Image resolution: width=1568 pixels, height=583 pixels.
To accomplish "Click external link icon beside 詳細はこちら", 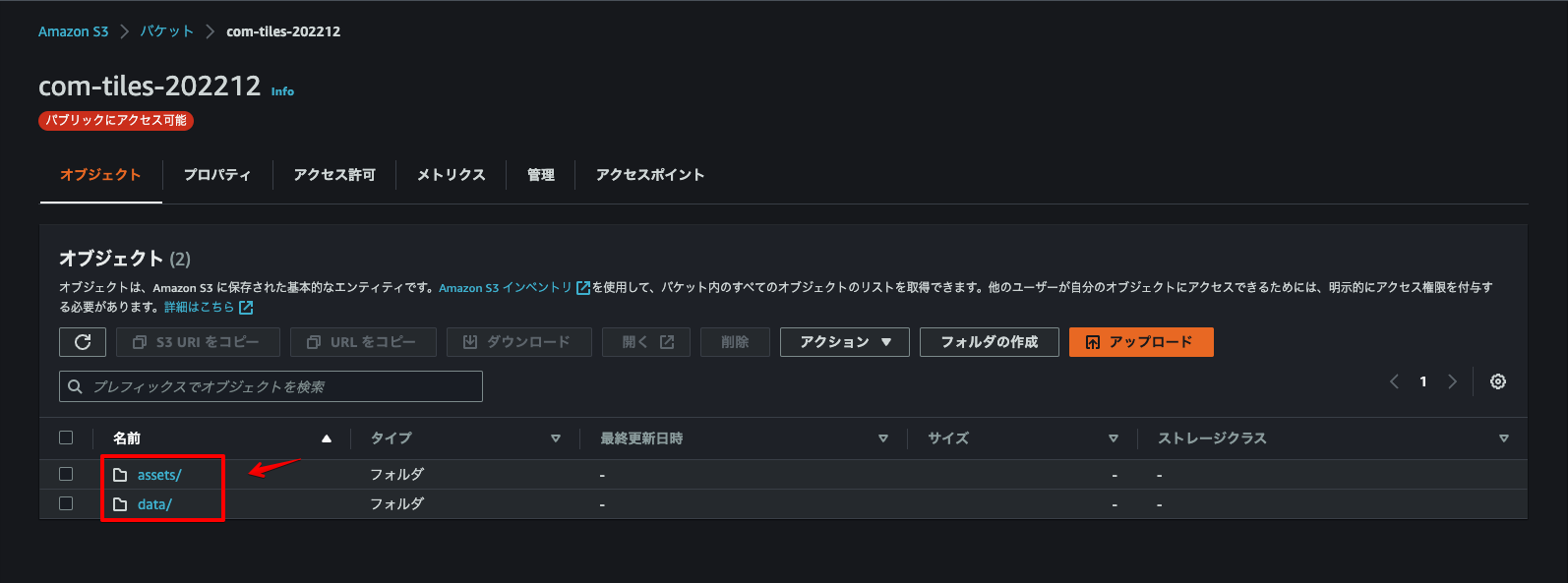I will point(246,308).
